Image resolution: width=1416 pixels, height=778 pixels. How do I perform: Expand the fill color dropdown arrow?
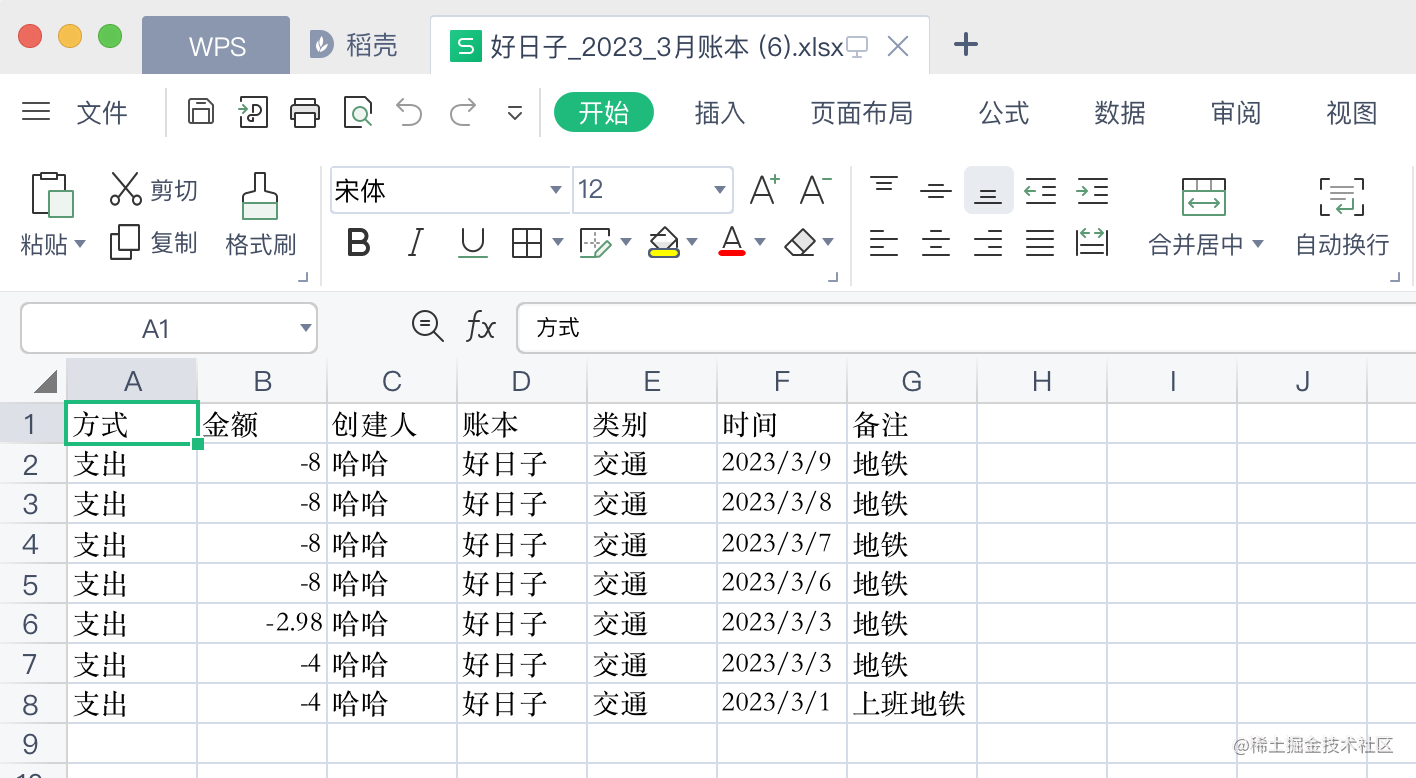691,242
